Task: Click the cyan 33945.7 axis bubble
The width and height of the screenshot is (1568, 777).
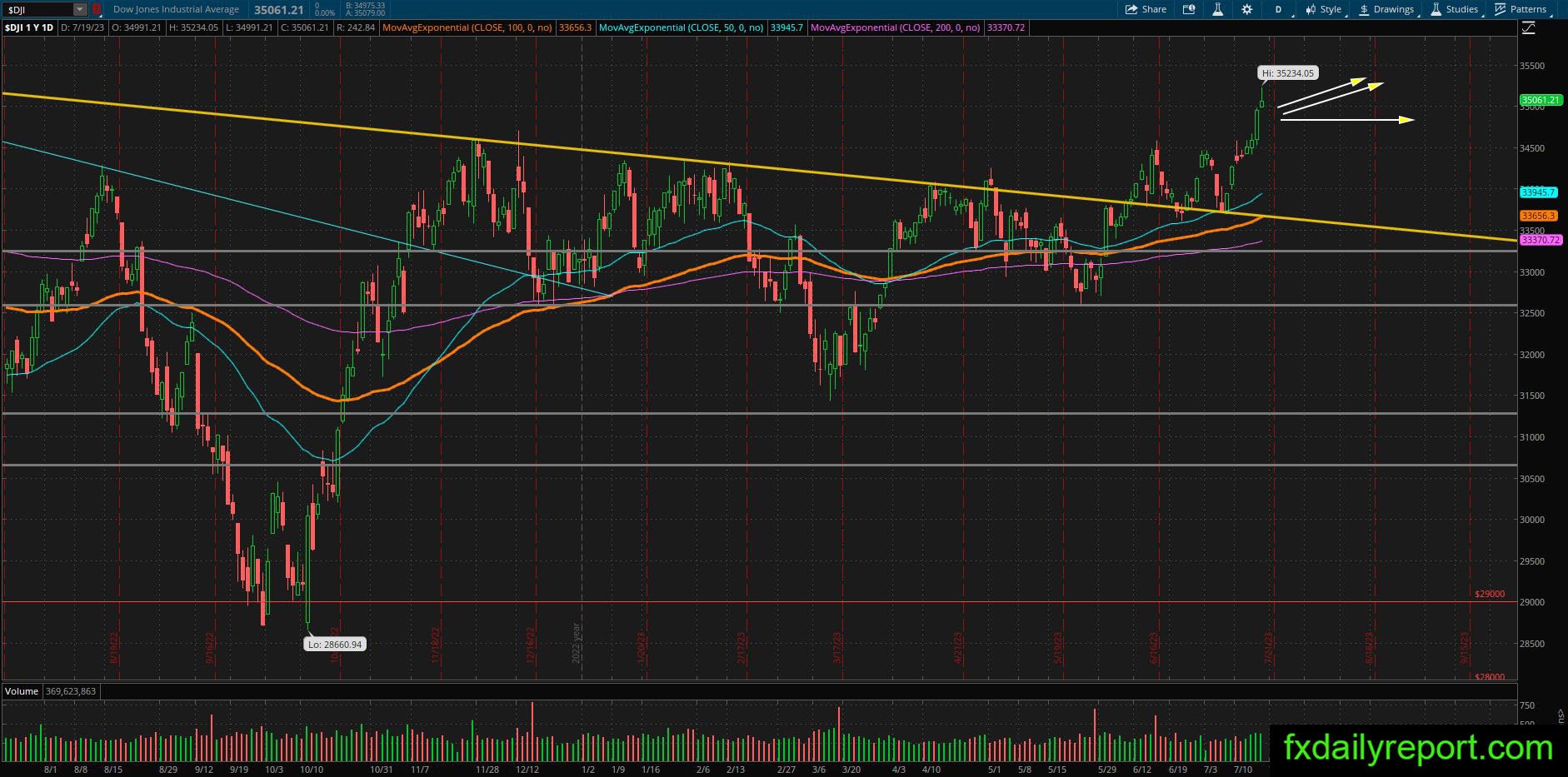Action: pos(1538,192)
